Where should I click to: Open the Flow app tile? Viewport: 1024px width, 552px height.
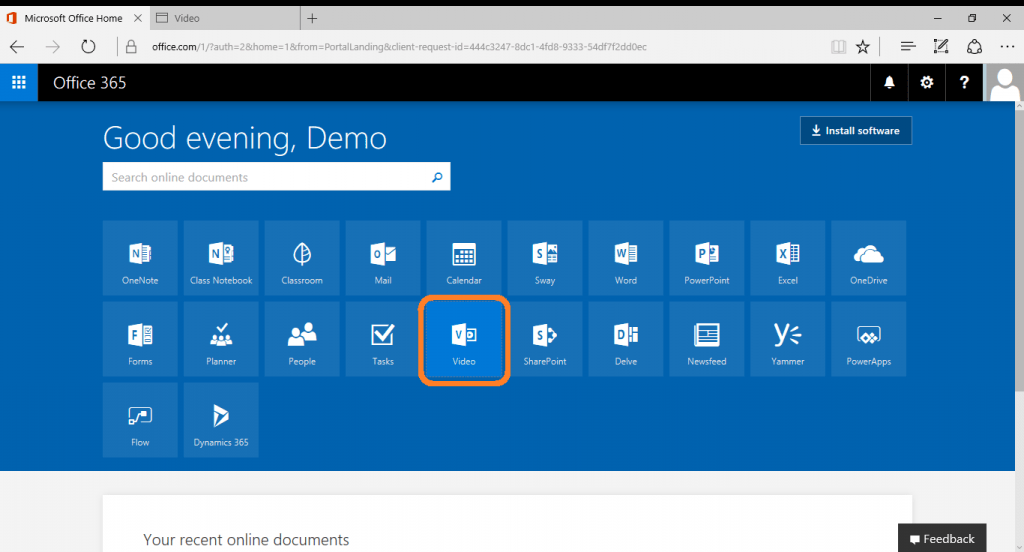140,420
